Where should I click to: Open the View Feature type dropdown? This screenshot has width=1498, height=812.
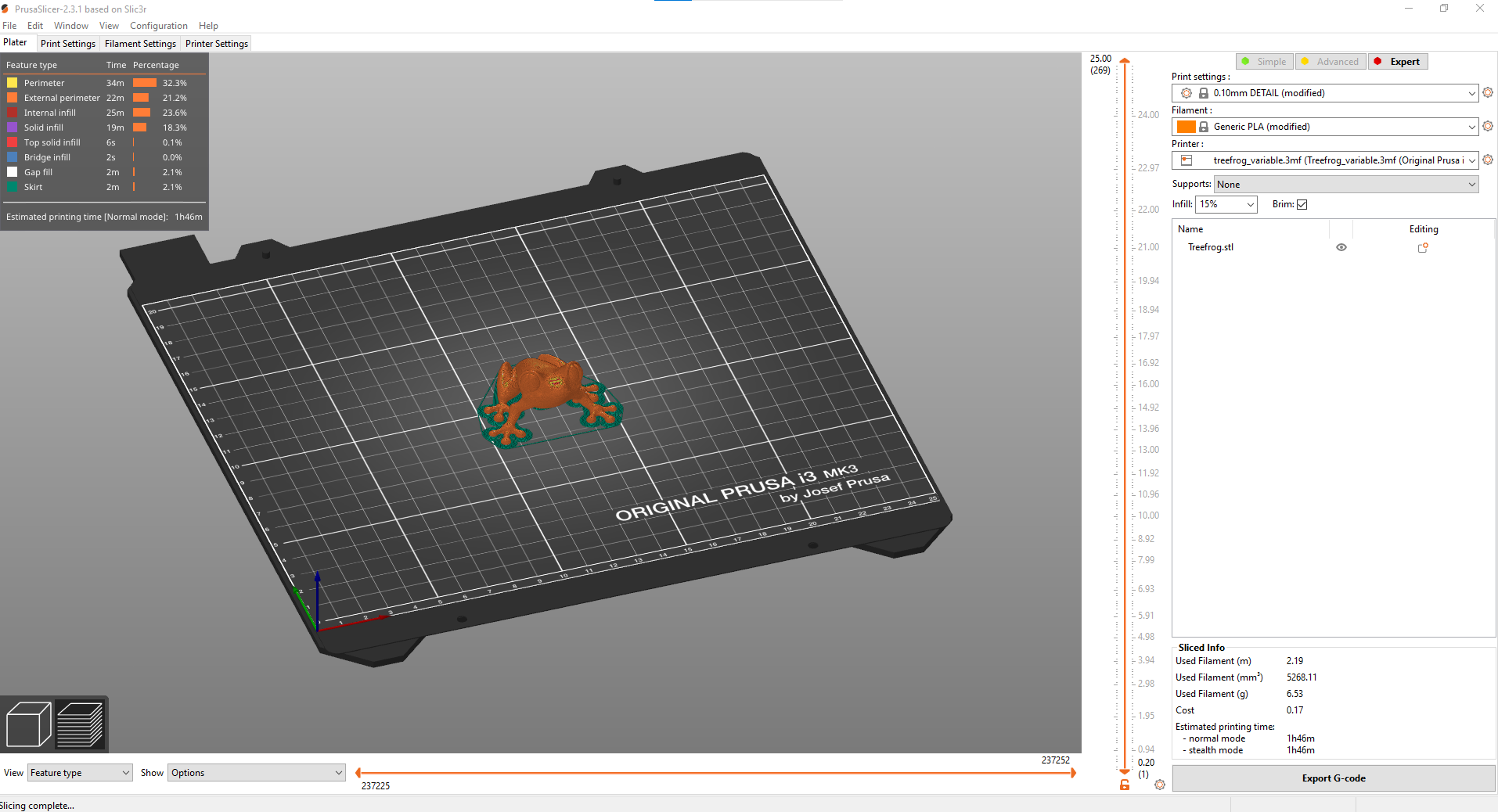pyautogui.click(x=80, y=773)
